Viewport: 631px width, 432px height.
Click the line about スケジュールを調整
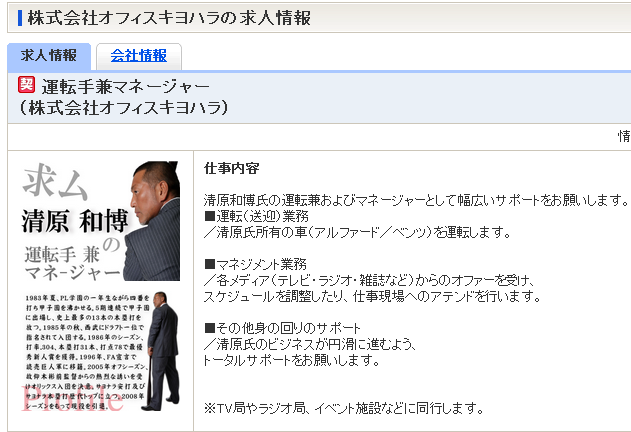[x=372, y=296]
